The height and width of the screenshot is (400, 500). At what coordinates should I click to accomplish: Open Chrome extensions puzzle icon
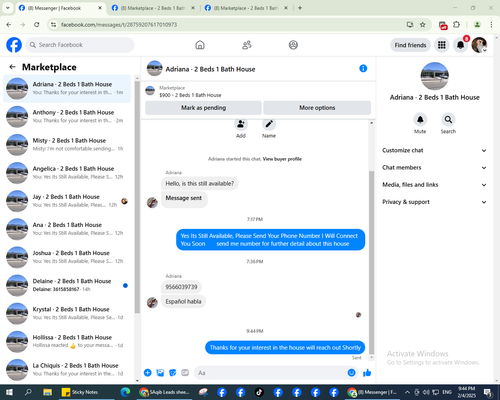(x=456, y=25)
